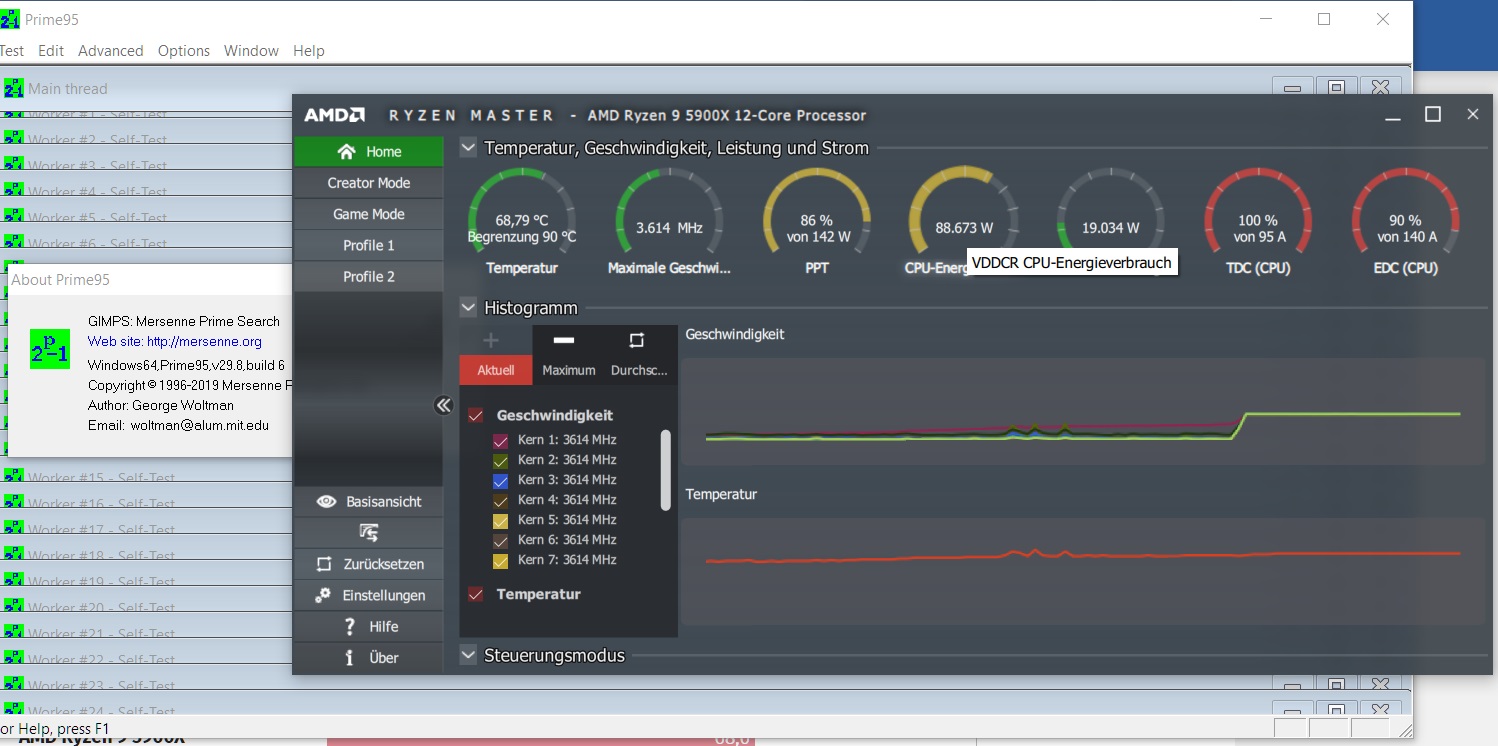Select Profile 1 in the sidebar
1498x746 pixels.
[368, 245]
